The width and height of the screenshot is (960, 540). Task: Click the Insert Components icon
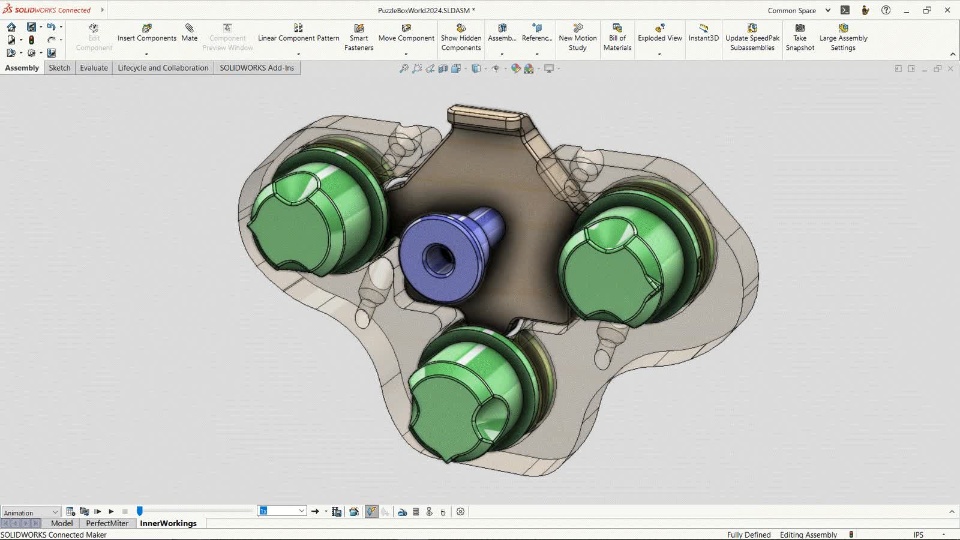pos(147,28)
